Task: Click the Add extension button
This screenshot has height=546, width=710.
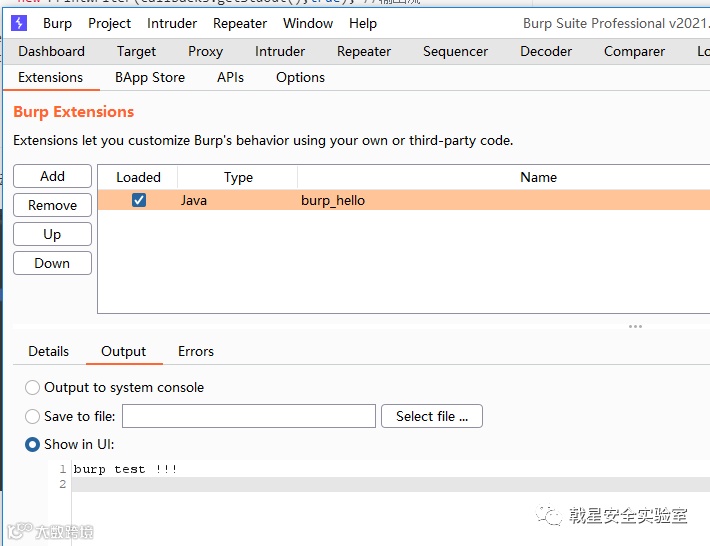Action: 53,176
